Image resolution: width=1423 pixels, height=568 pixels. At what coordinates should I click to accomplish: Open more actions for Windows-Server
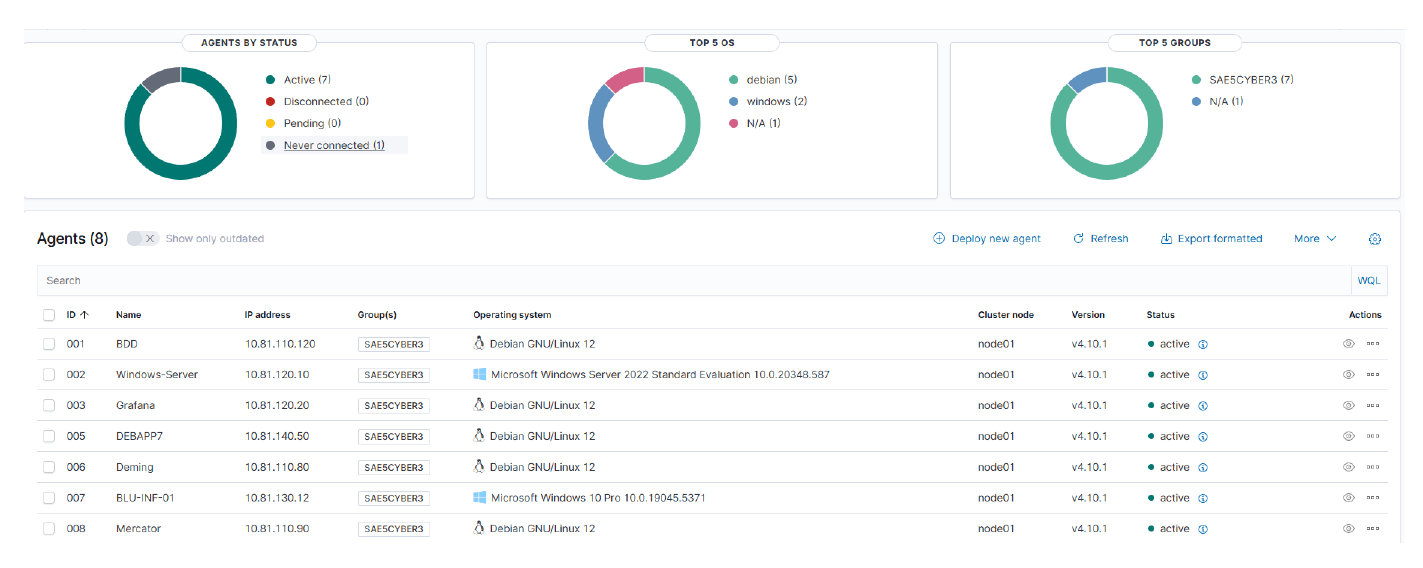point(1373,375)
